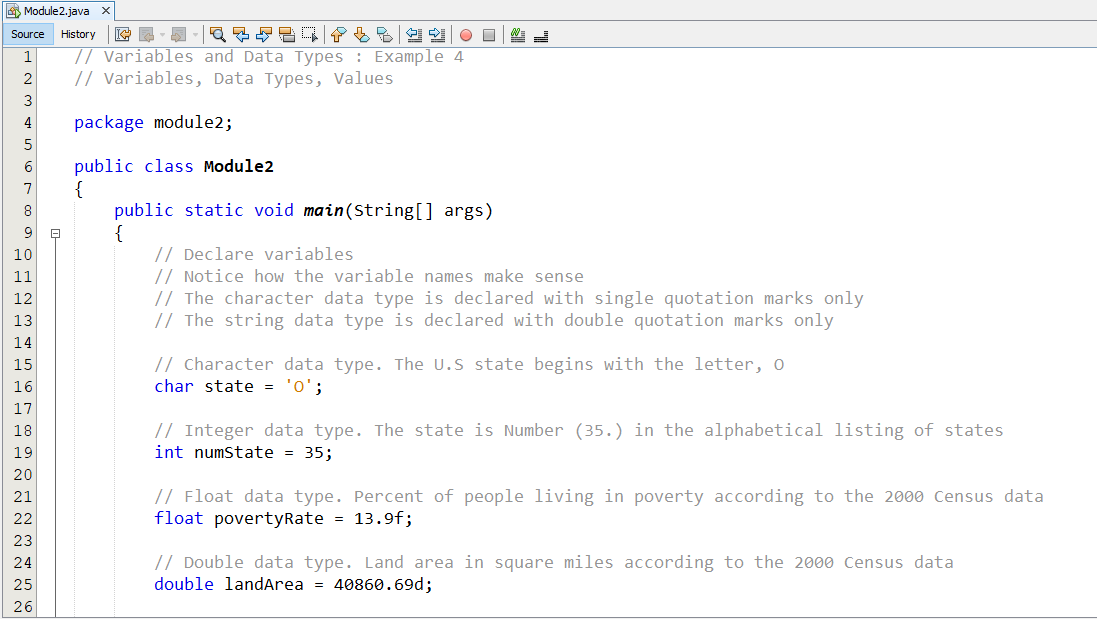Click the Last Edit position icon
This screenshot has height=619, width=1097.
pos(123,35)
